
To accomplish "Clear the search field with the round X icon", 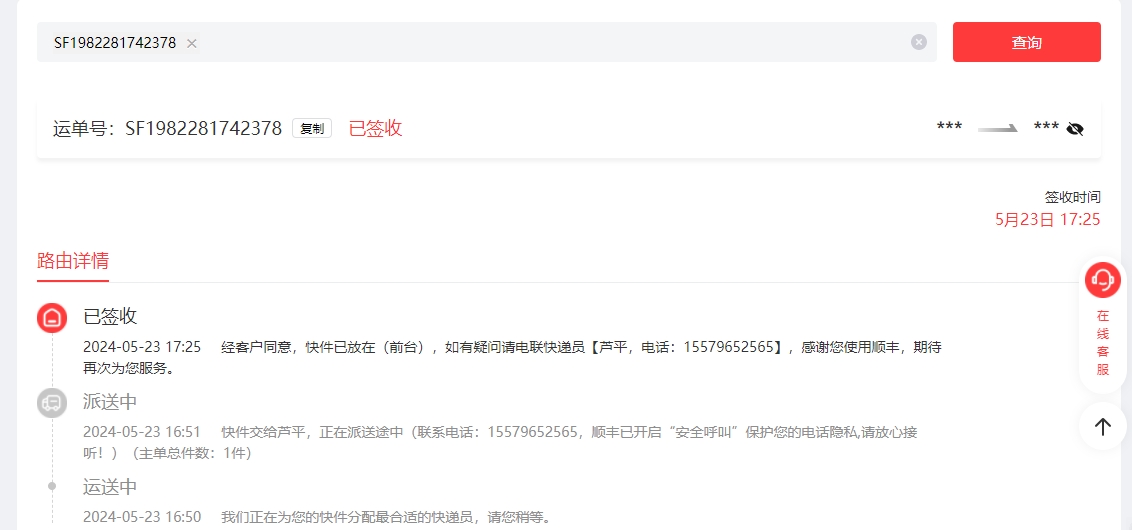I will [x=918, y=43].
